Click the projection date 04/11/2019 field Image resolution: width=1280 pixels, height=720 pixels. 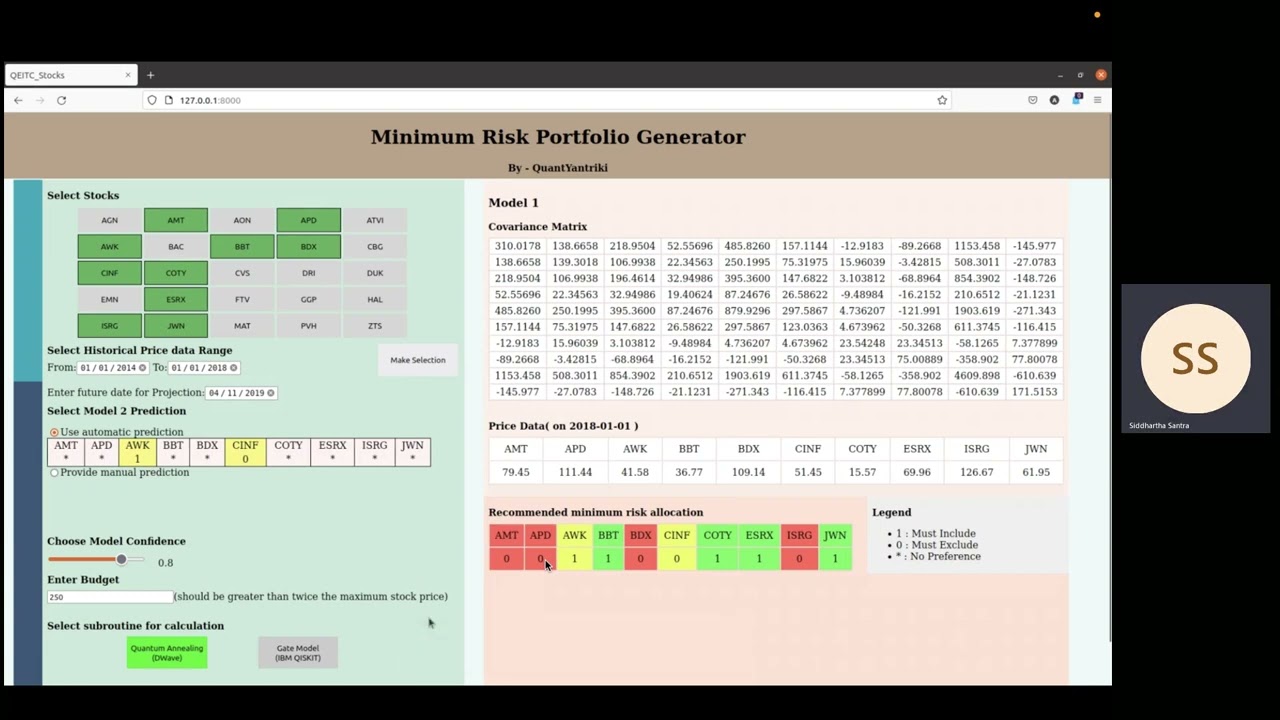click(x=241, y=393)
